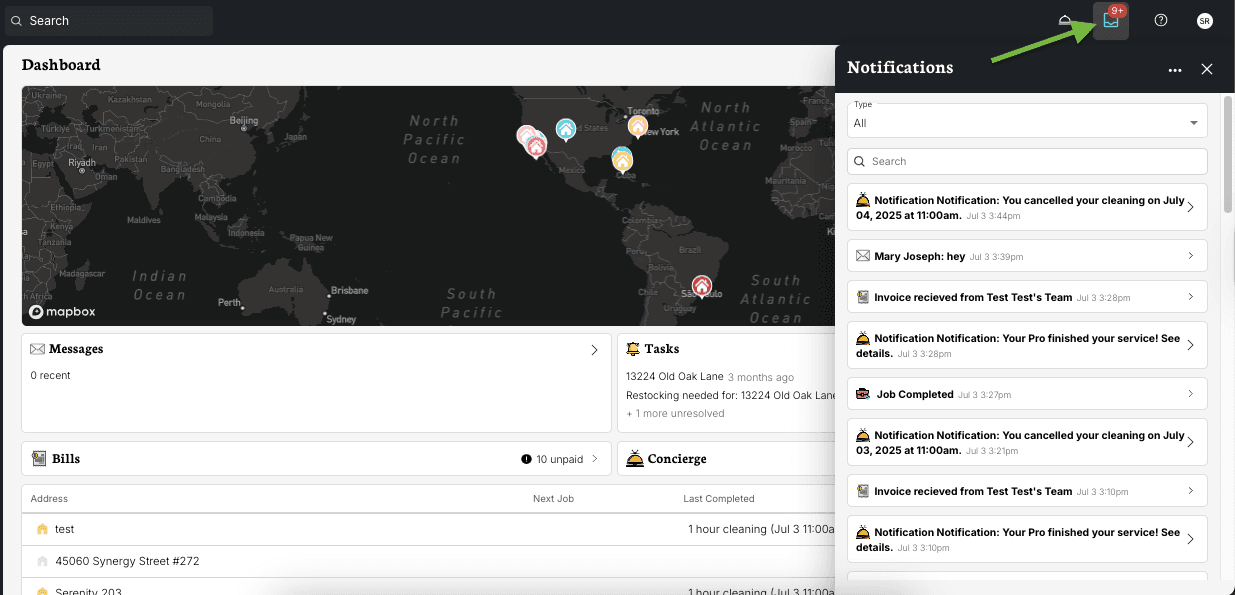
Task: Click the map marker near New York
Action: pyautogui.click(x=638, y=127)
